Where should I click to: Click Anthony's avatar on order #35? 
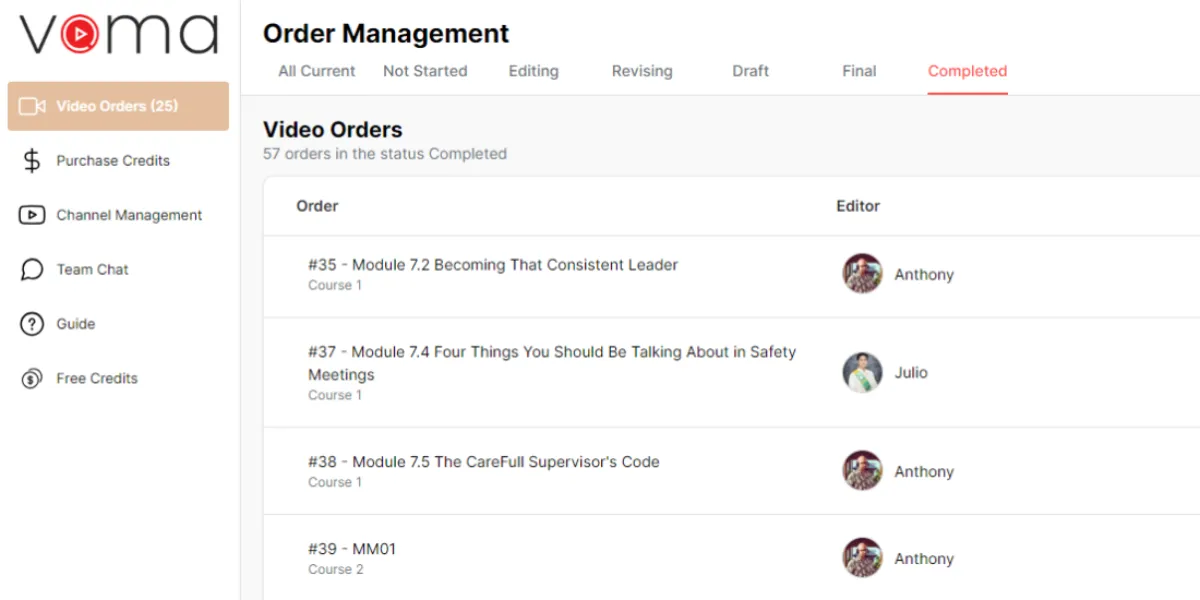[862, 274]
